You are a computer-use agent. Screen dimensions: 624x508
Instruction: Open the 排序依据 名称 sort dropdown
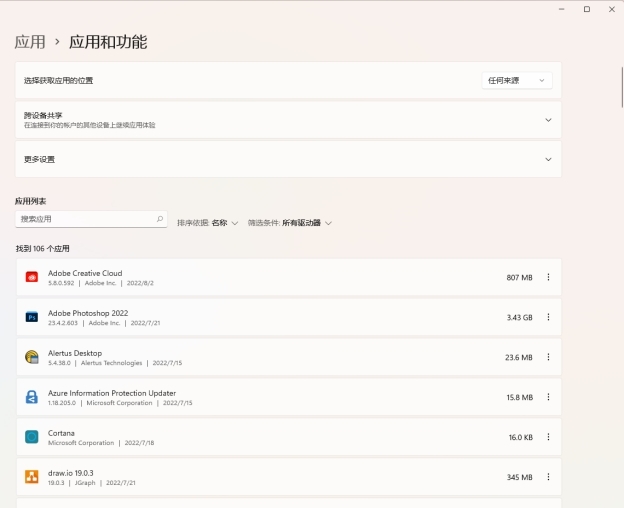tap(207, 223)
